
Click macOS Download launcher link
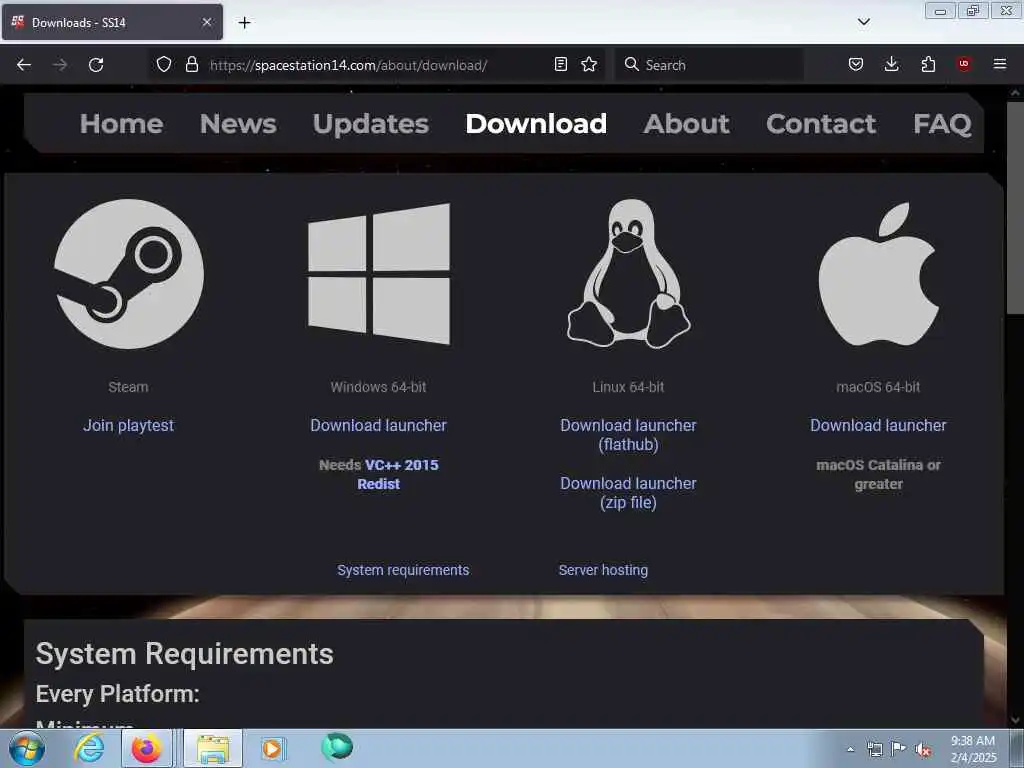[x=878, y=425]
